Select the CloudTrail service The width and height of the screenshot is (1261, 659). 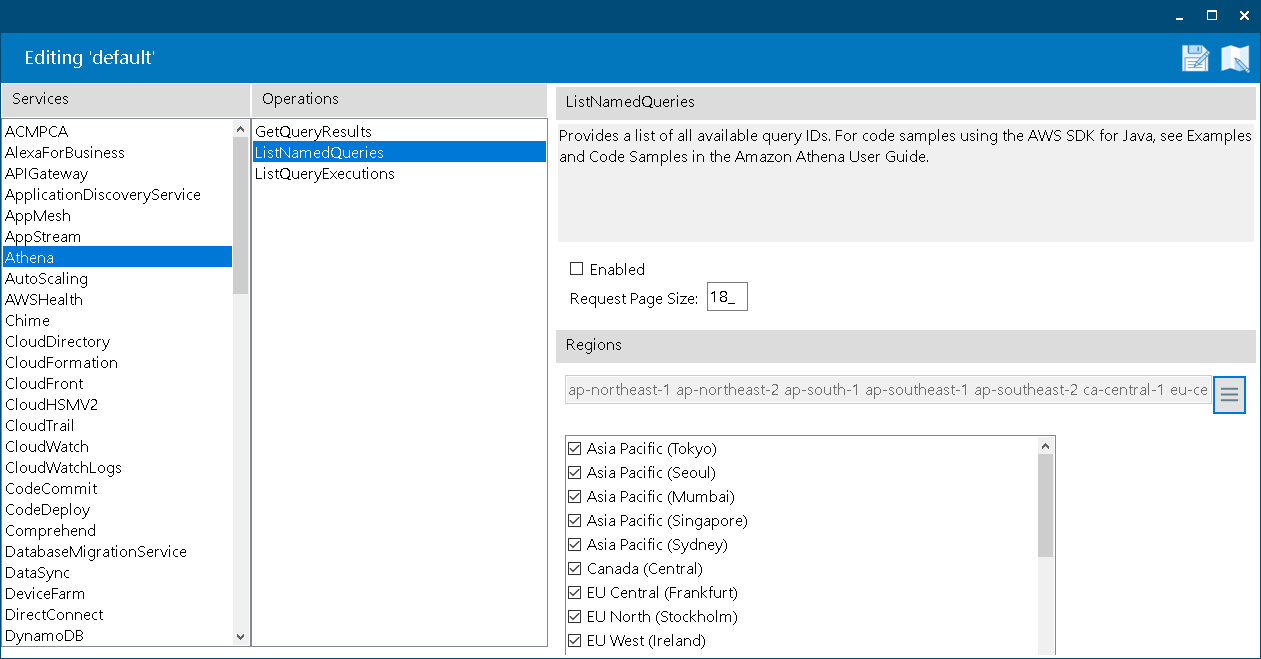coord(117,426)
